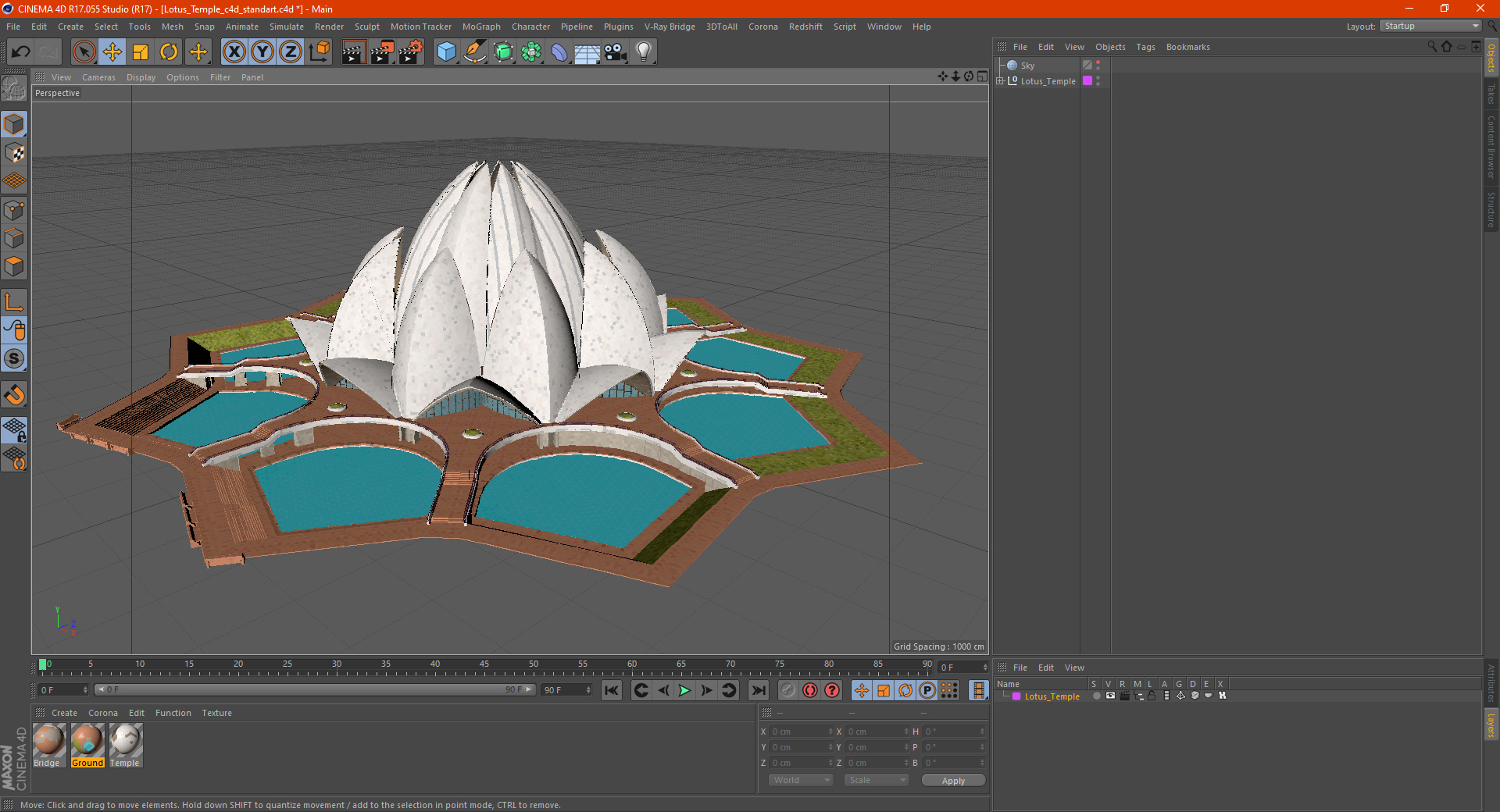Click the Floor environment icon
Viewport: 1500px width, 812px height.
pos(587,52)
